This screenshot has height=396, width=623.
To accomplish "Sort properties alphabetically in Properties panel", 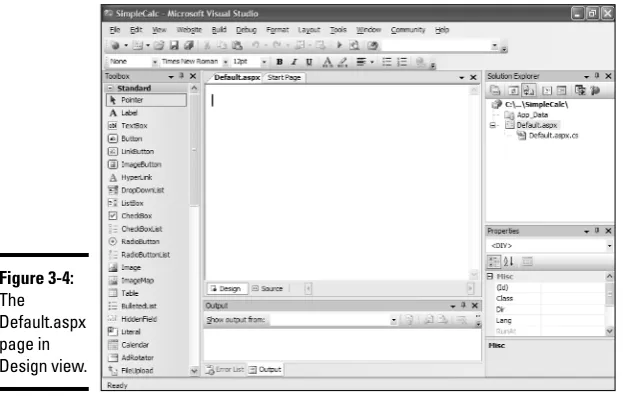I will (509, 262).
